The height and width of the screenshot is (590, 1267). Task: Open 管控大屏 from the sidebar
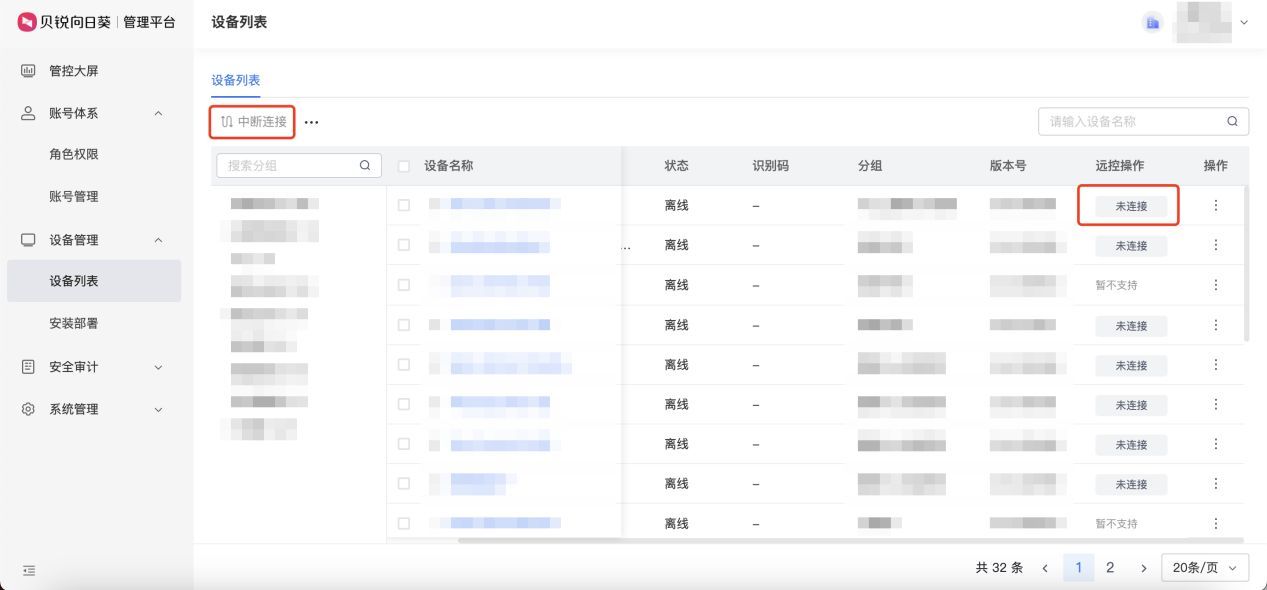point(74,71)
